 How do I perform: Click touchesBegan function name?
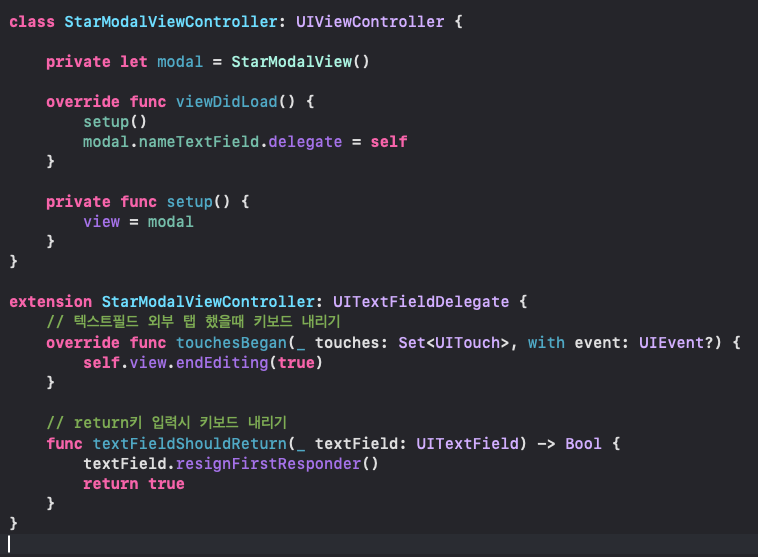tap(232, 343)
